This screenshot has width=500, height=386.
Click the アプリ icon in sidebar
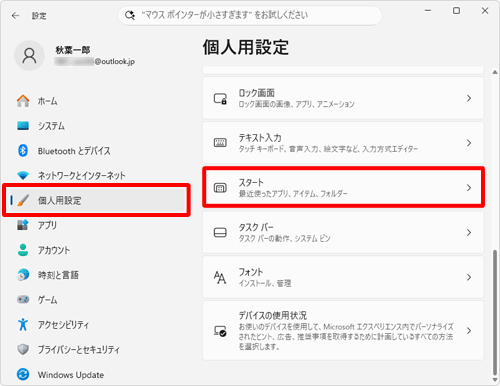23,225
